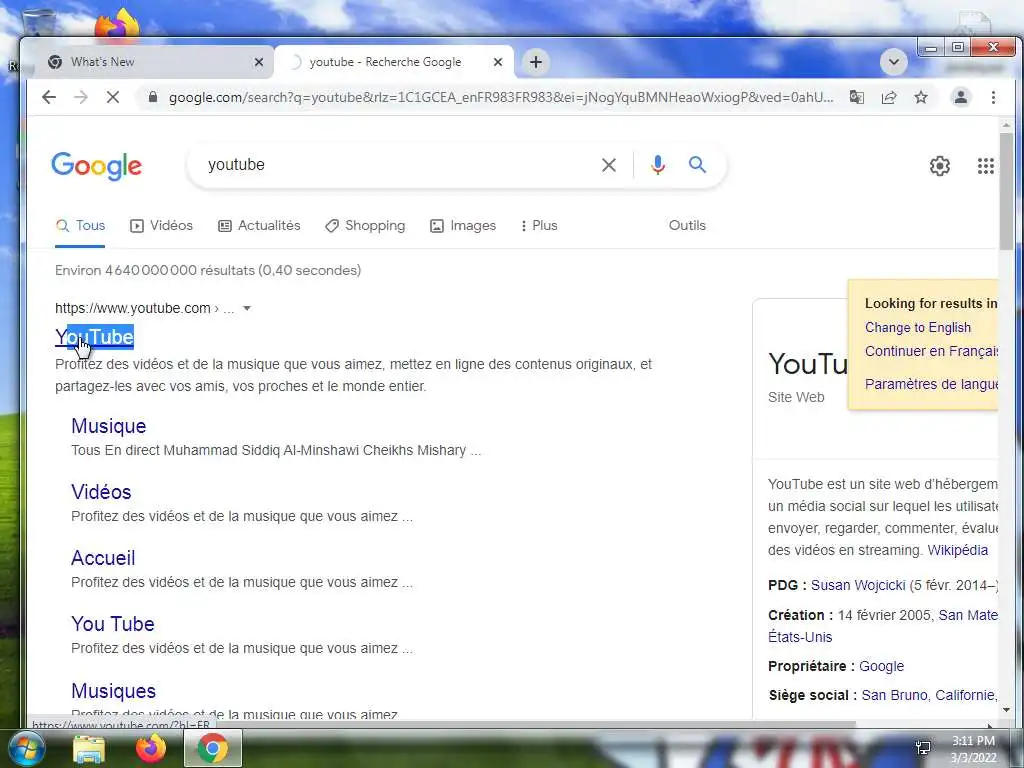1024x768 pixels.
Task: Open the Musiques sitelink
Action: tap(114, 690)
